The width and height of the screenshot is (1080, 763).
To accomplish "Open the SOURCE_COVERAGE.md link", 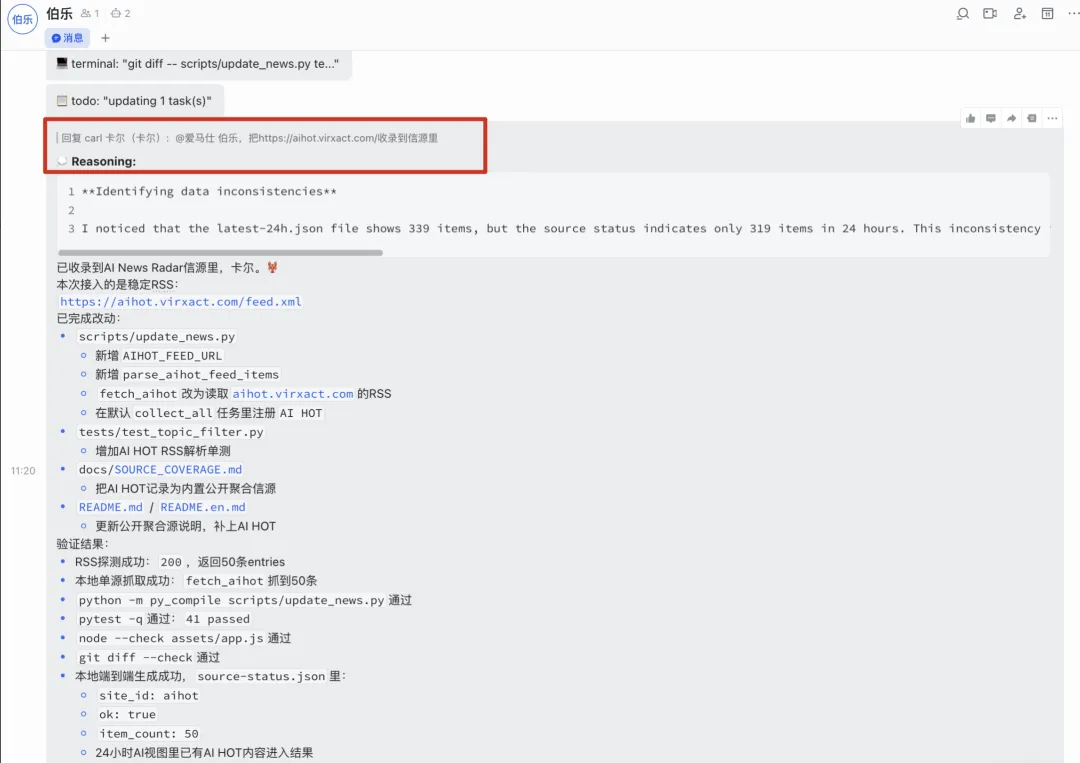I will pyautogui.click(x=178, y=470).
